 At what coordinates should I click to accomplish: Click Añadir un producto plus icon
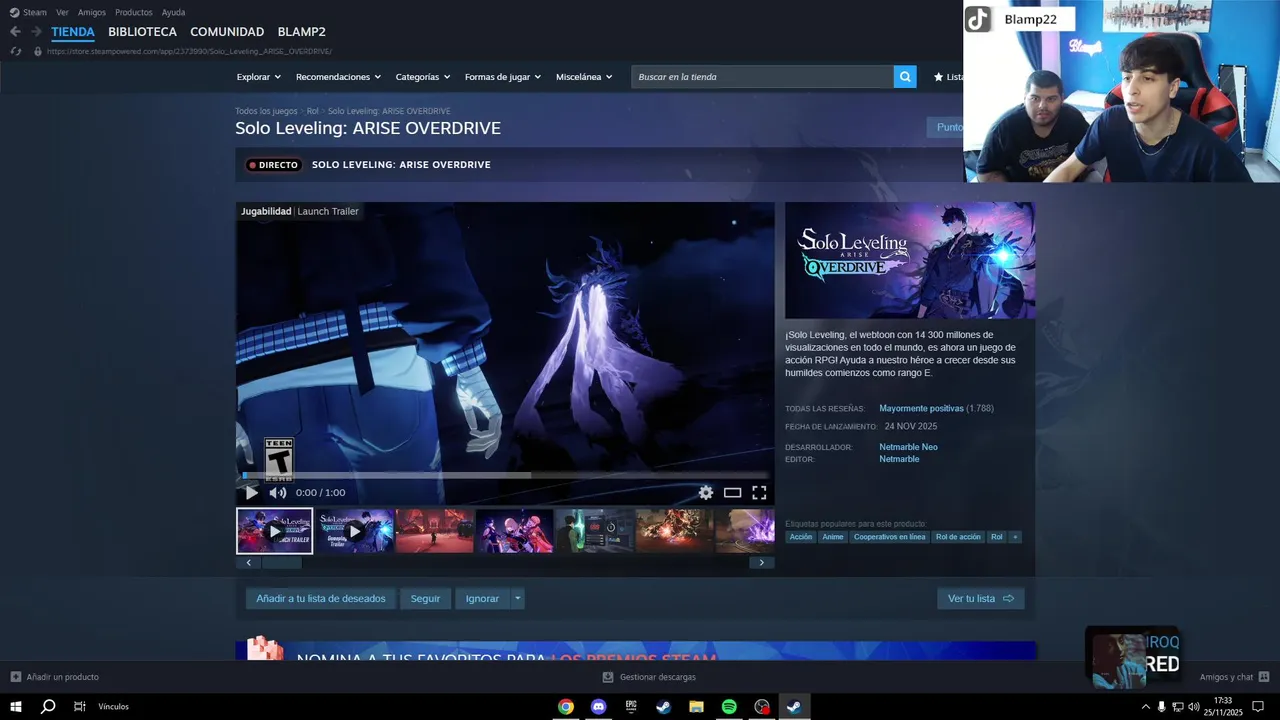(x=15, y=677)
